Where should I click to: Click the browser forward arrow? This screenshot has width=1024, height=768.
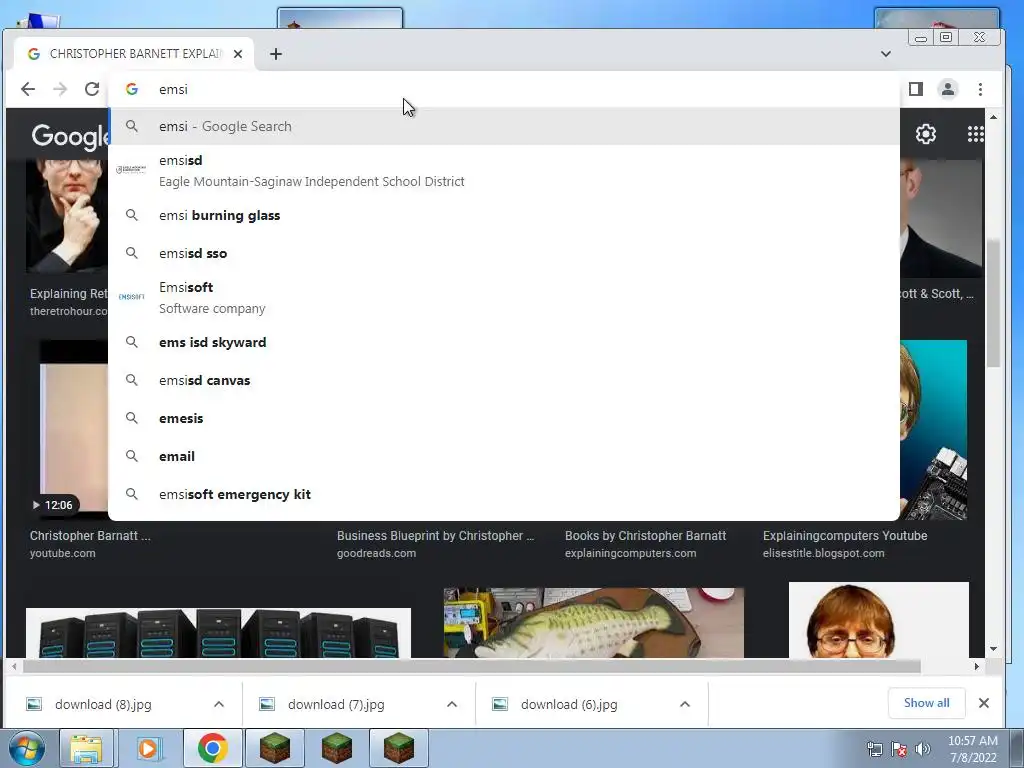[x=59, y=89]
